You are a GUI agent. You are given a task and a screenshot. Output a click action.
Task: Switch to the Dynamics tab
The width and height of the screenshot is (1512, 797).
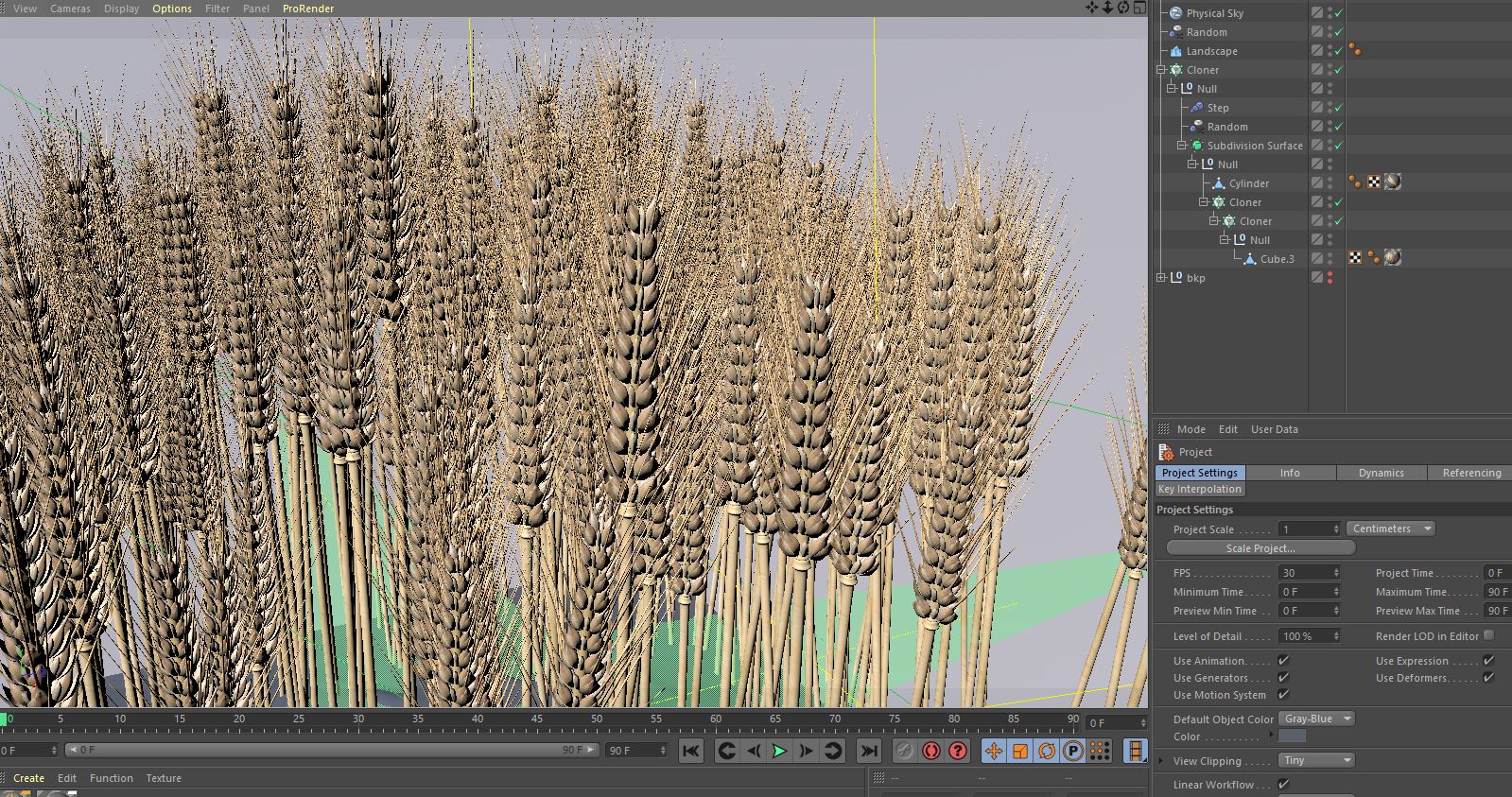1381,473
